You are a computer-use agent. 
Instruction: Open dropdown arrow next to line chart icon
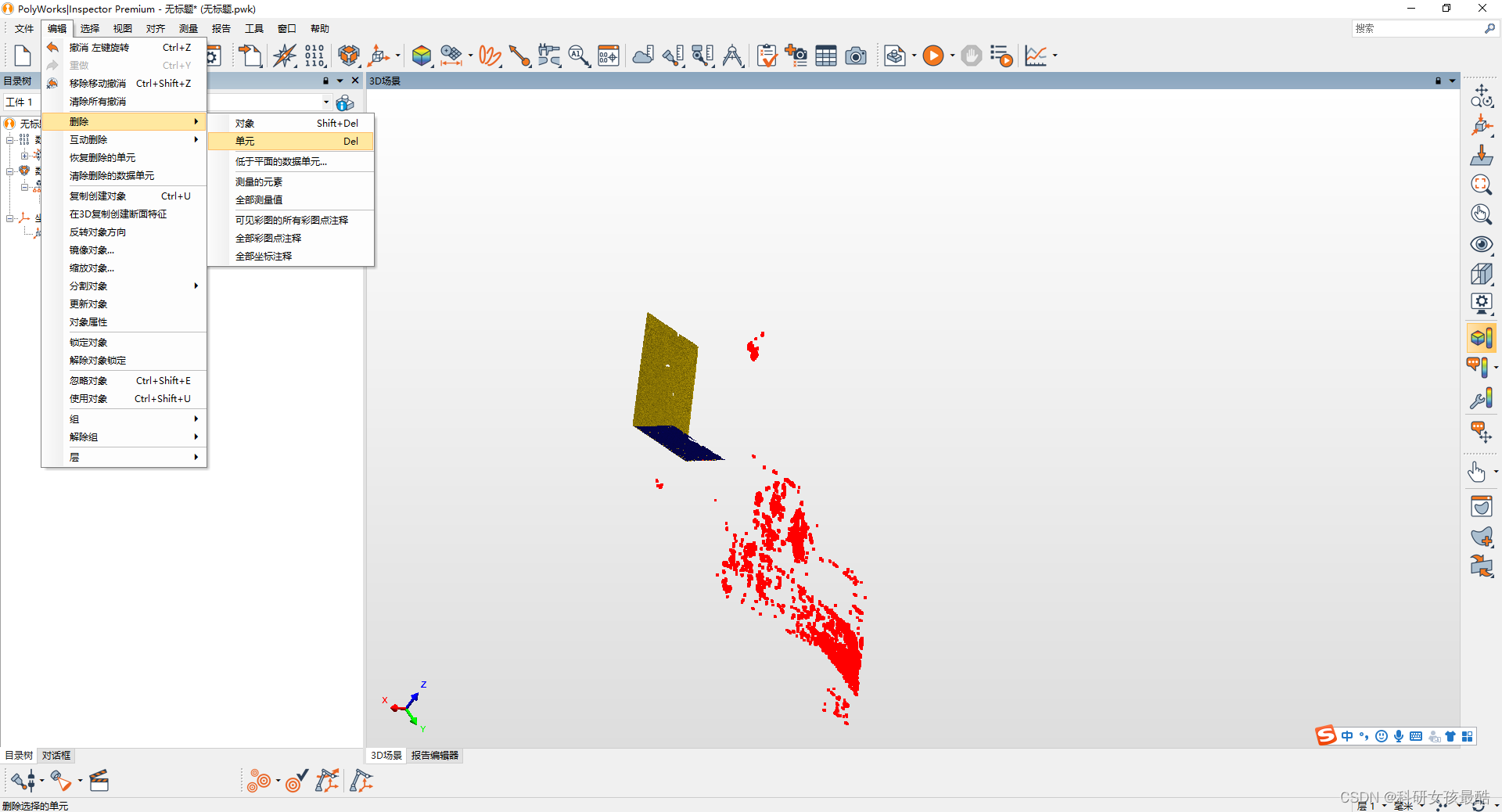pyautogui.click(x=1055, y=56)
